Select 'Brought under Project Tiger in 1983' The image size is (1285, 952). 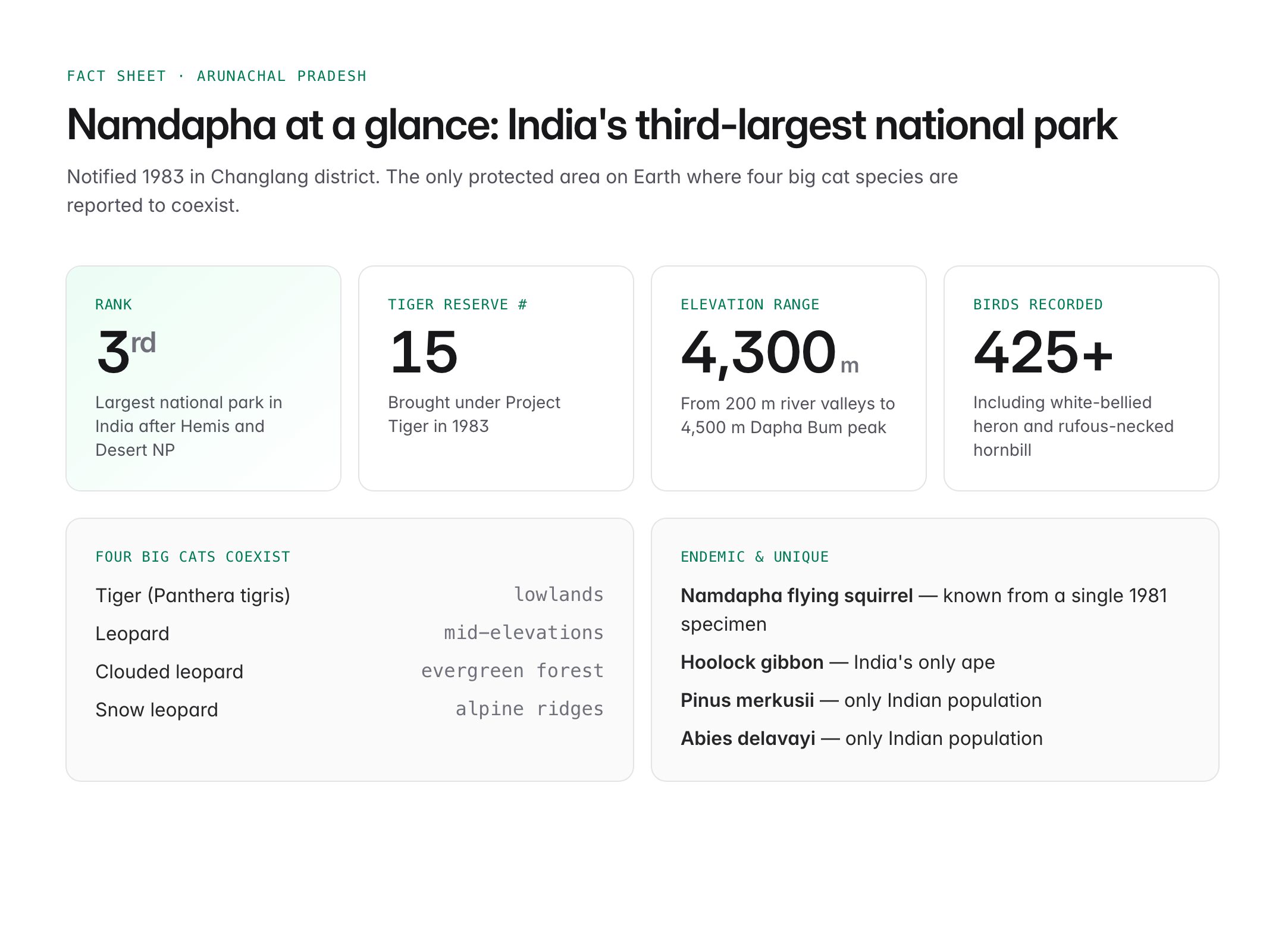coord(474,414)
